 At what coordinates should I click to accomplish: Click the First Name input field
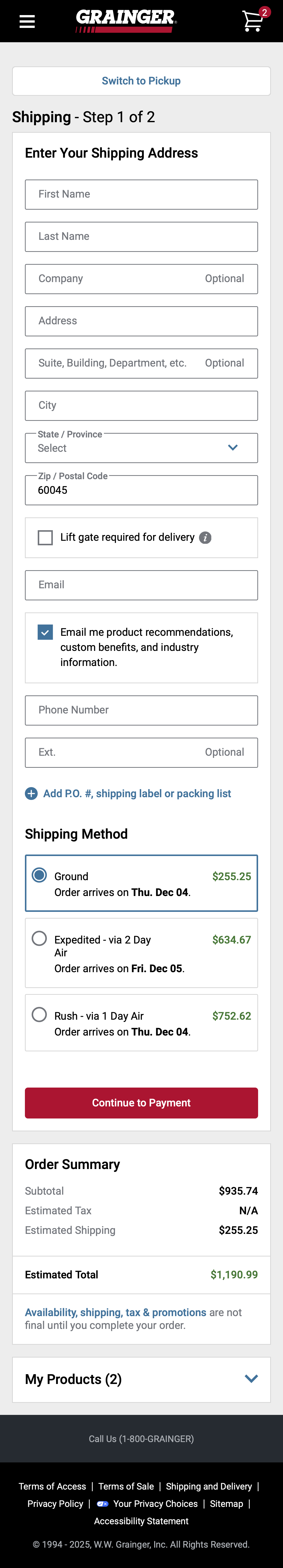141,194
